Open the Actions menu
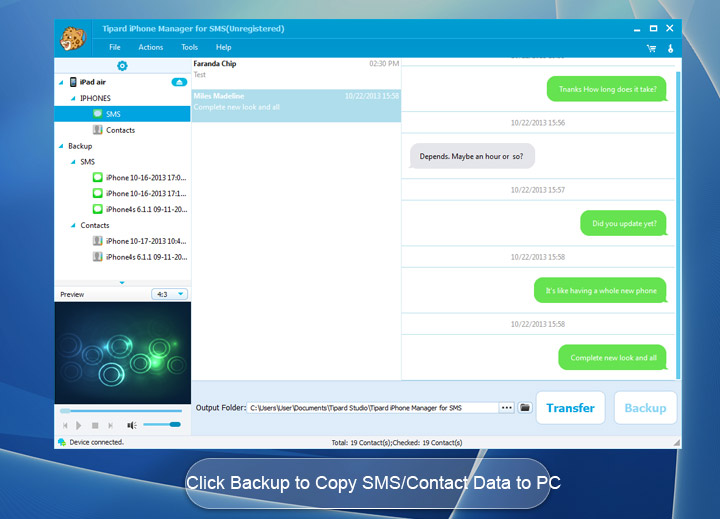720x519 pixels. tap(151, 47)
